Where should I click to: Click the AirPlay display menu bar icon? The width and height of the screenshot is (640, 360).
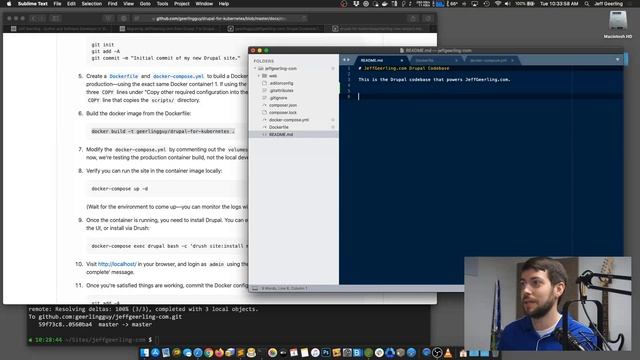475,4
